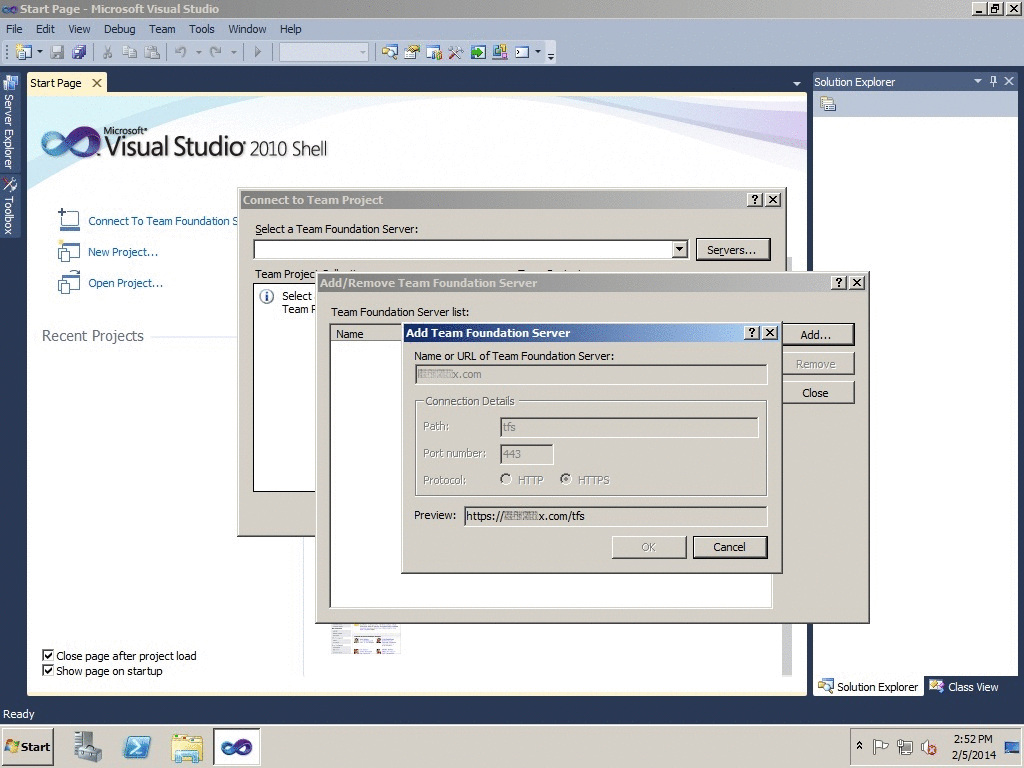Click the Undo arrow icon

point(181,52)
